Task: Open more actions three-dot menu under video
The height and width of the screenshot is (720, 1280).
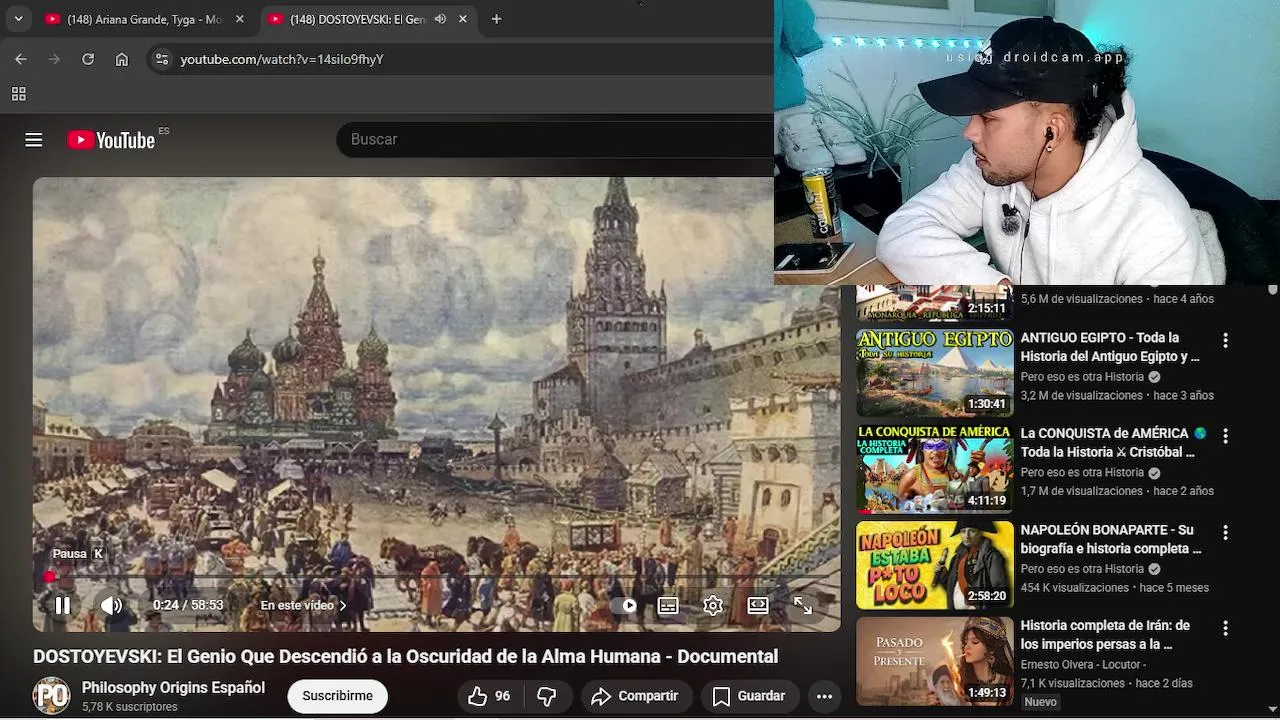Action: [x=824, y=696]
